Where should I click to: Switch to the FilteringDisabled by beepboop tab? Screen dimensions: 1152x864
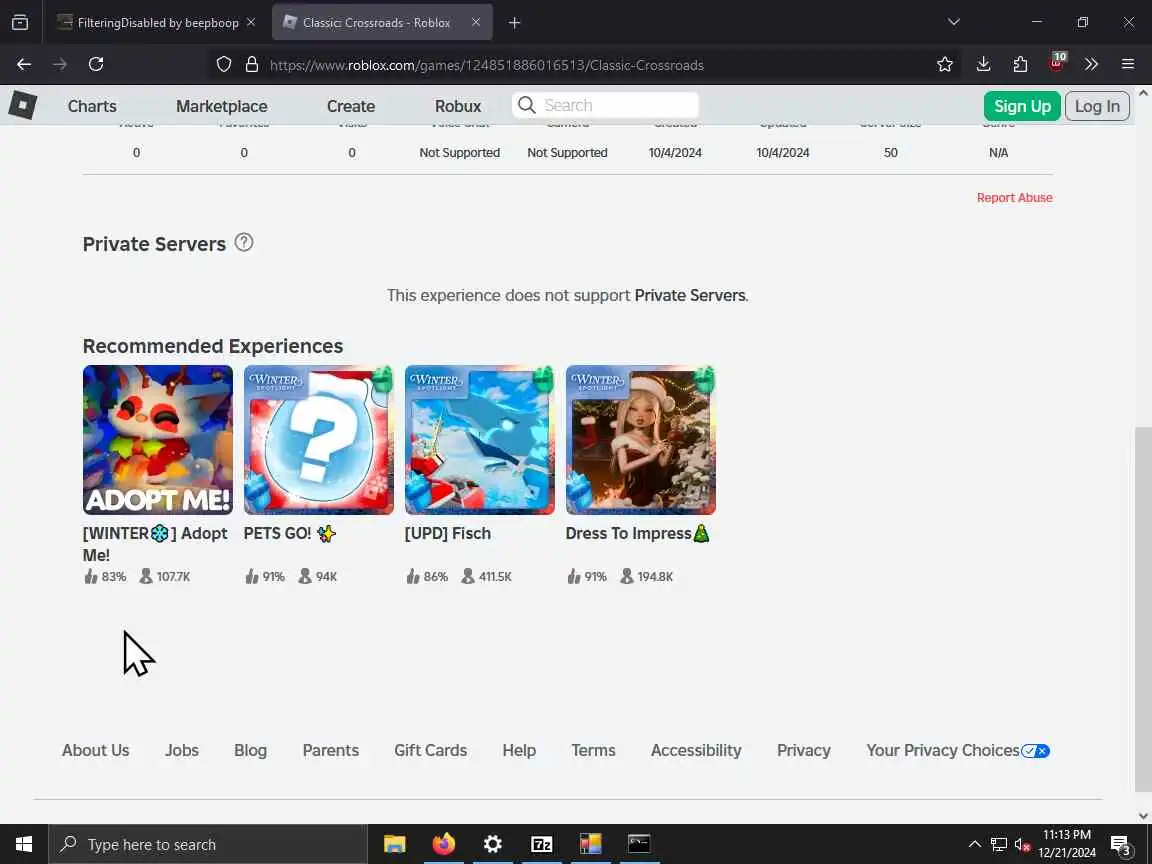(156, 23)
